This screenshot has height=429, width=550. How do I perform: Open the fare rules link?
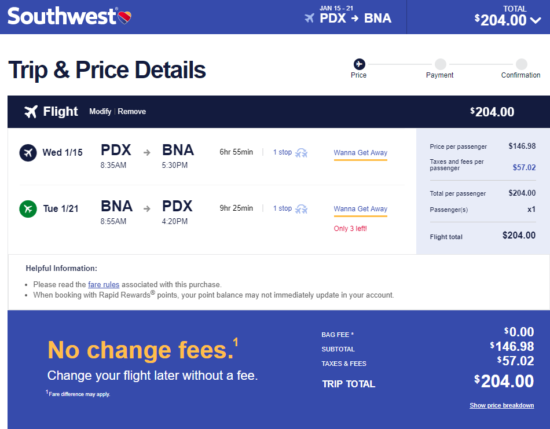pyautogui.click(x=103, y=284)
